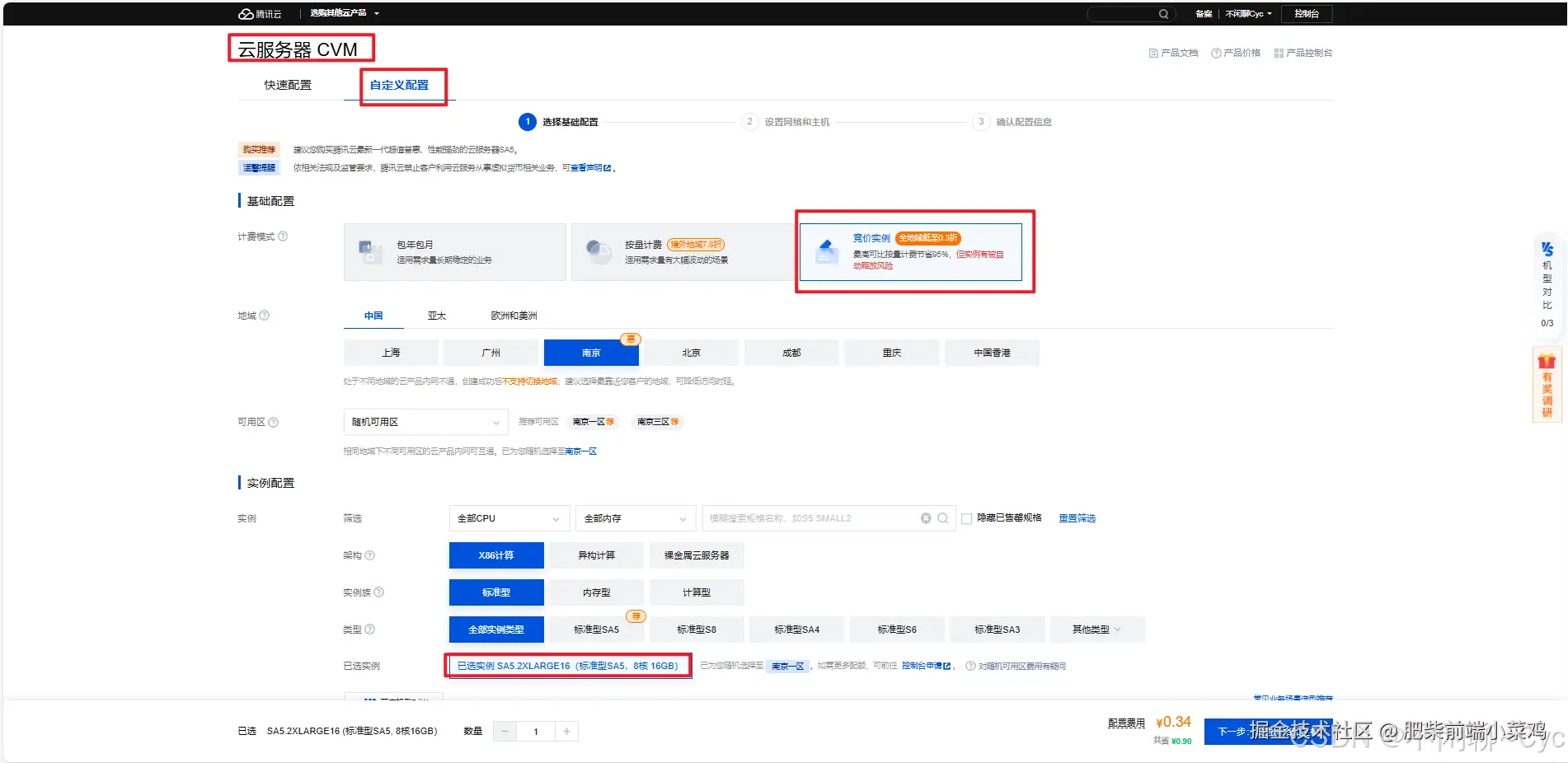Switch to 自定义配置 tab
The width and height of the screenshot is (1568, 763).
399,85
